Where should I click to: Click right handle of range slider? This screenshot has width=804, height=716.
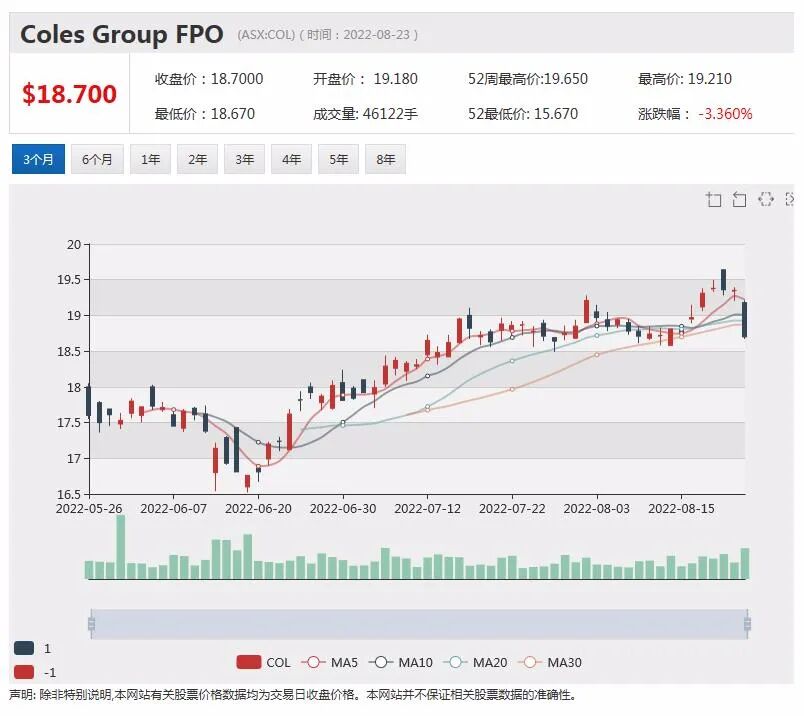[x=747, y=624]
